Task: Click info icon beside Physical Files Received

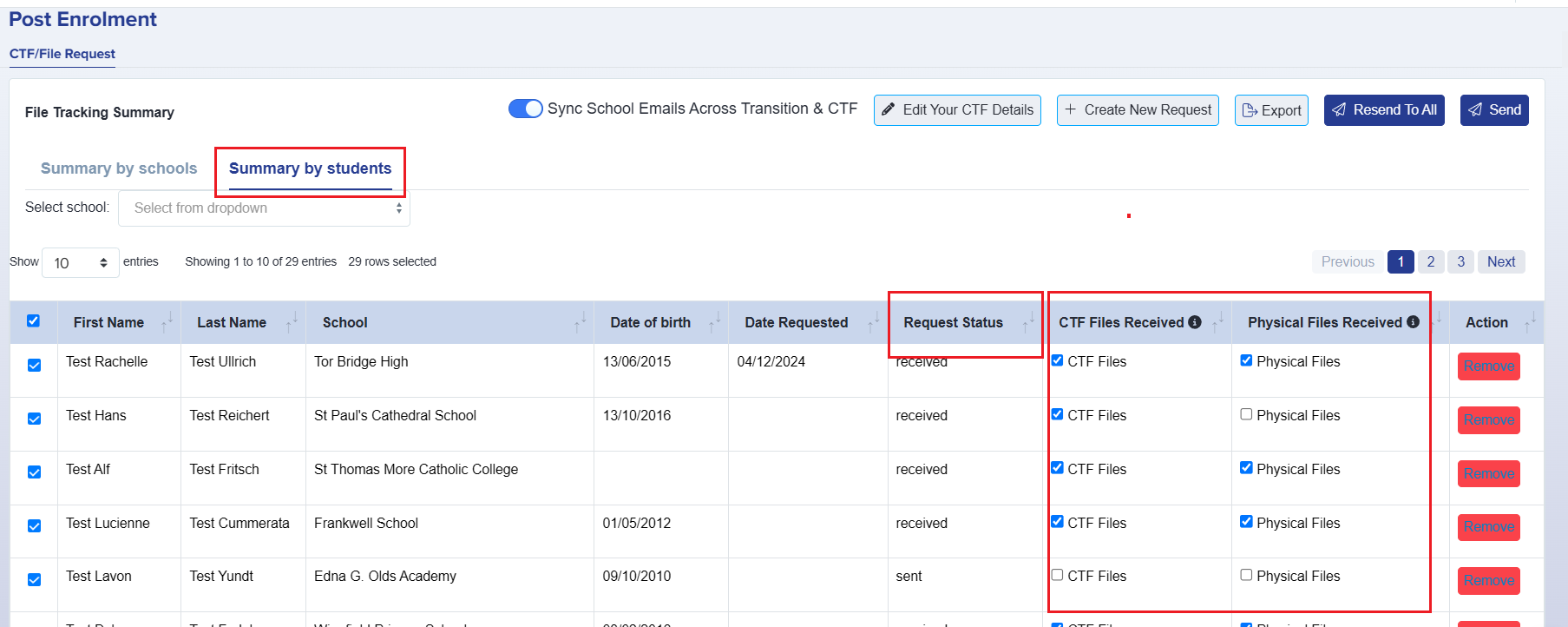Action: point(1413,322)
